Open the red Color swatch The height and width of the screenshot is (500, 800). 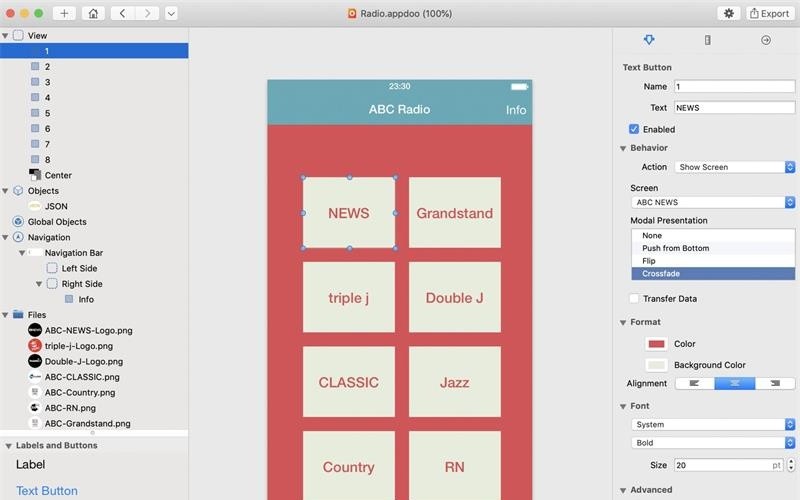pyautogui.click(x=656, y=344)
